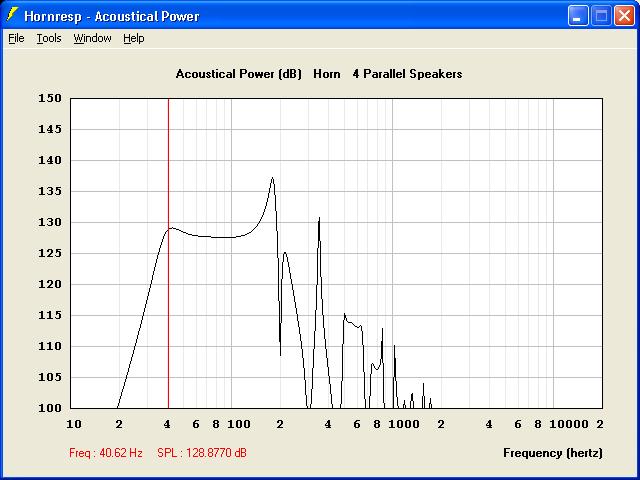Image resolution: width=640 pixels, height=480 pixels.
Task: Open the Tools menu
Action: (49, 38)
